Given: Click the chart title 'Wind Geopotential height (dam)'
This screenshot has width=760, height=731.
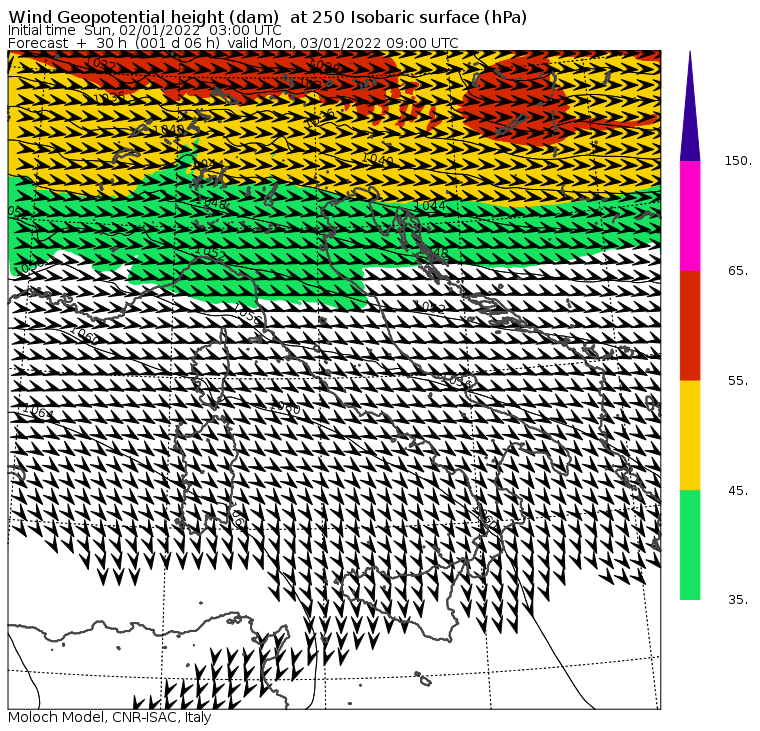Looking at the screenshot, I should click(x=143, y=17).
